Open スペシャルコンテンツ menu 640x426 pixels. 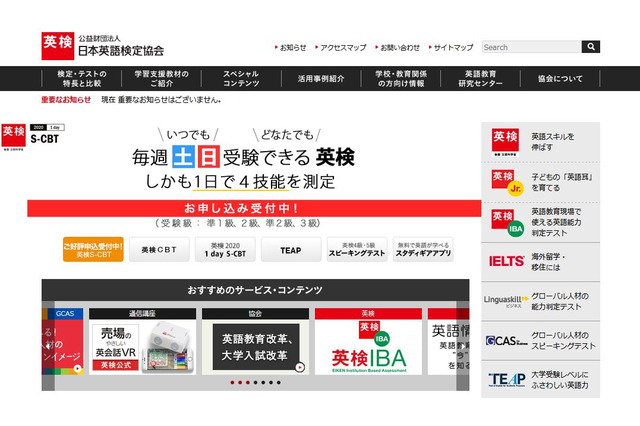click(x=241, y=78)
